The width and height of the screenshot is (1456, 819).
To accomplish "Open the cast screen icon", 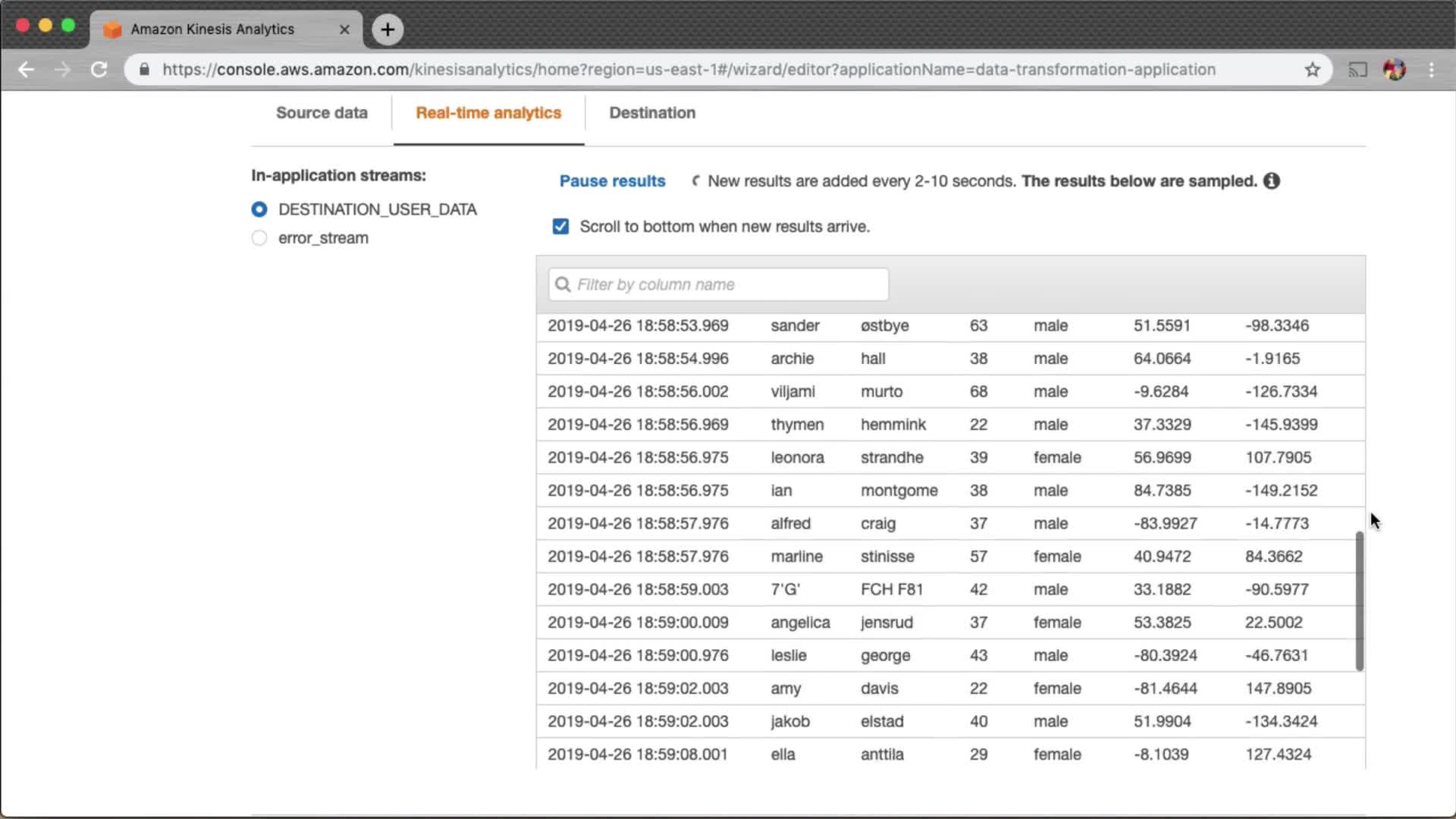I will point(1357,70).
